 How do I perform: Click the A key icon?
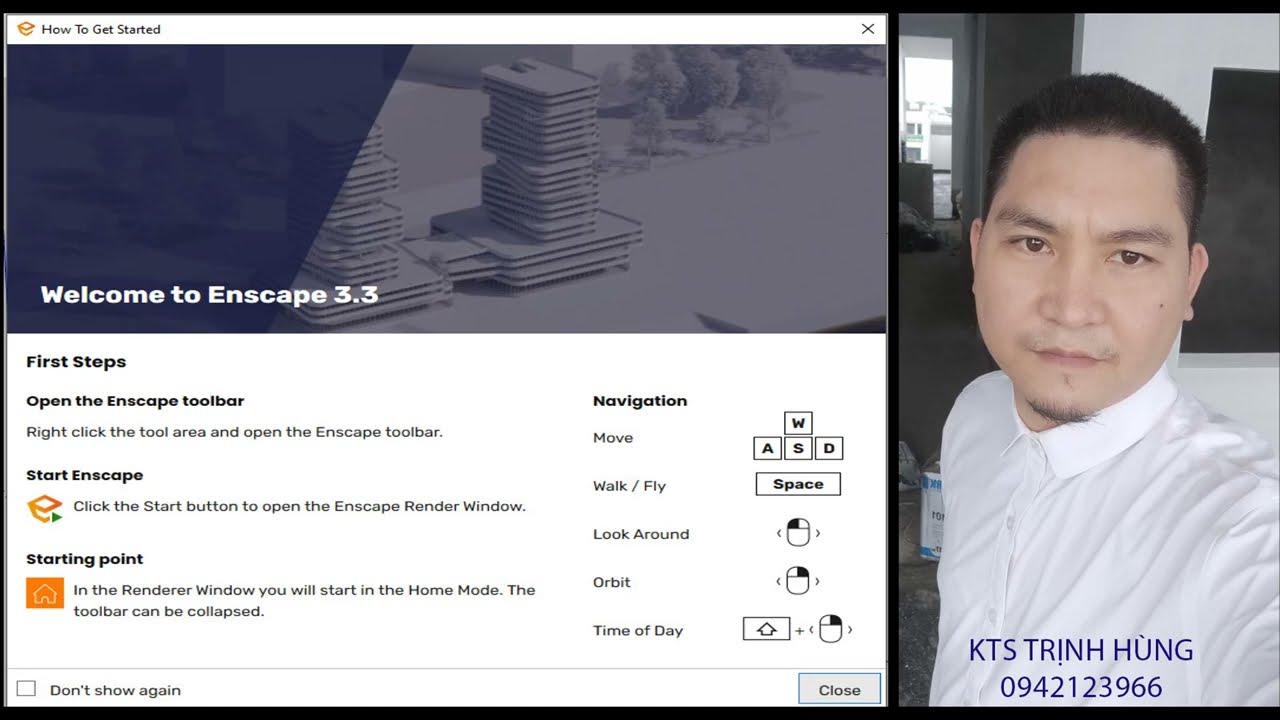tap(767, 448)
